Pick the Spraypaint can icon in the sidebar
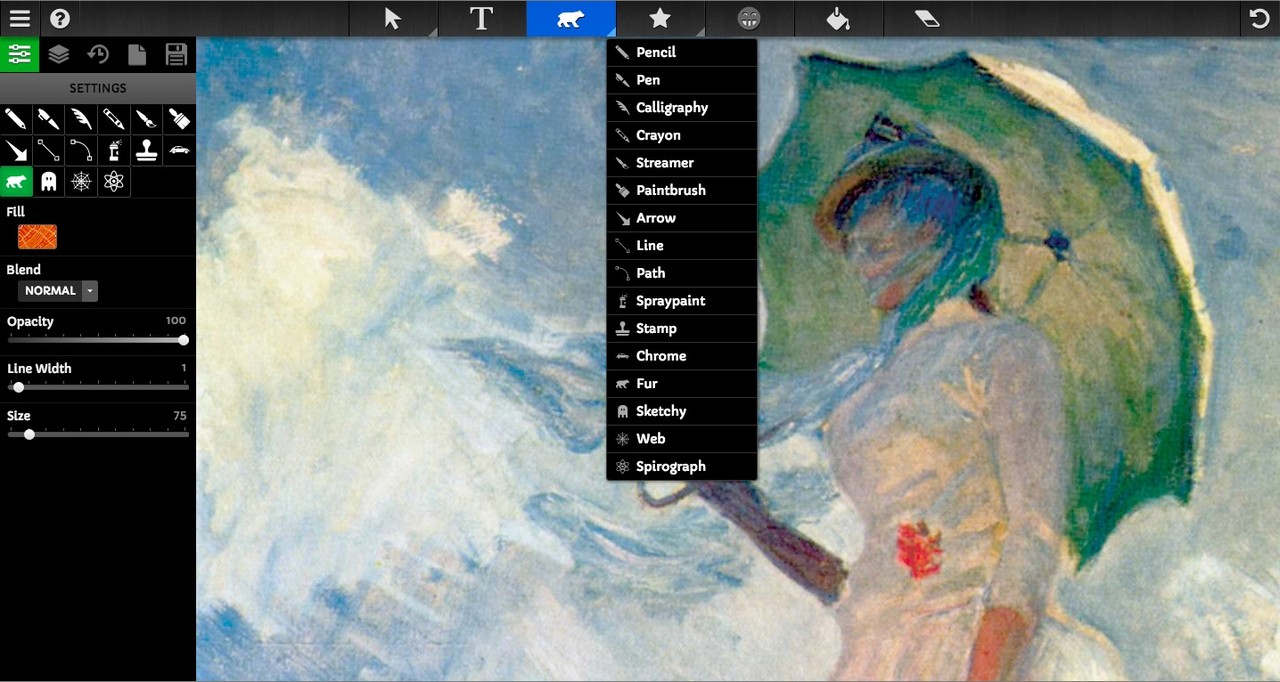The image size is (1280, 682). pyautogui.click(x=113, y=150)
